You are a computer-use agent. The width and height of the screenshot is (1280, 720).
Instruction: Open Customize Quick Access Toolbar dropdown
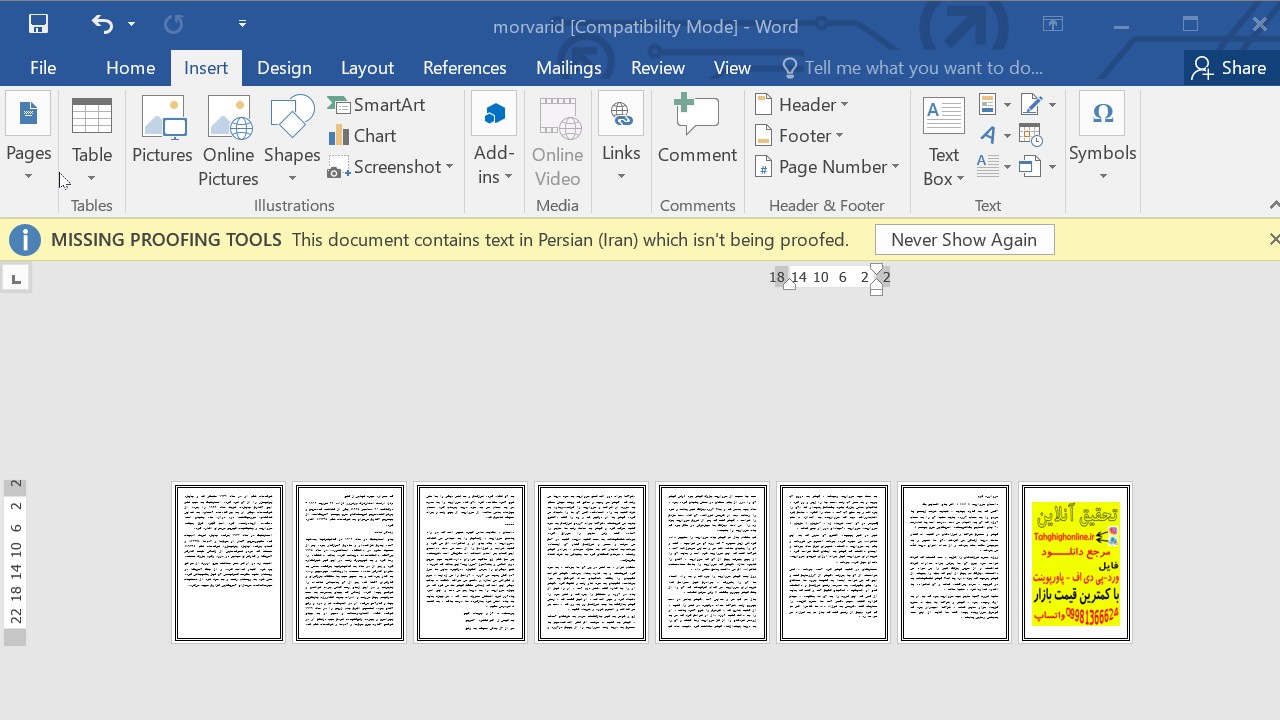[x=242, y=23]
